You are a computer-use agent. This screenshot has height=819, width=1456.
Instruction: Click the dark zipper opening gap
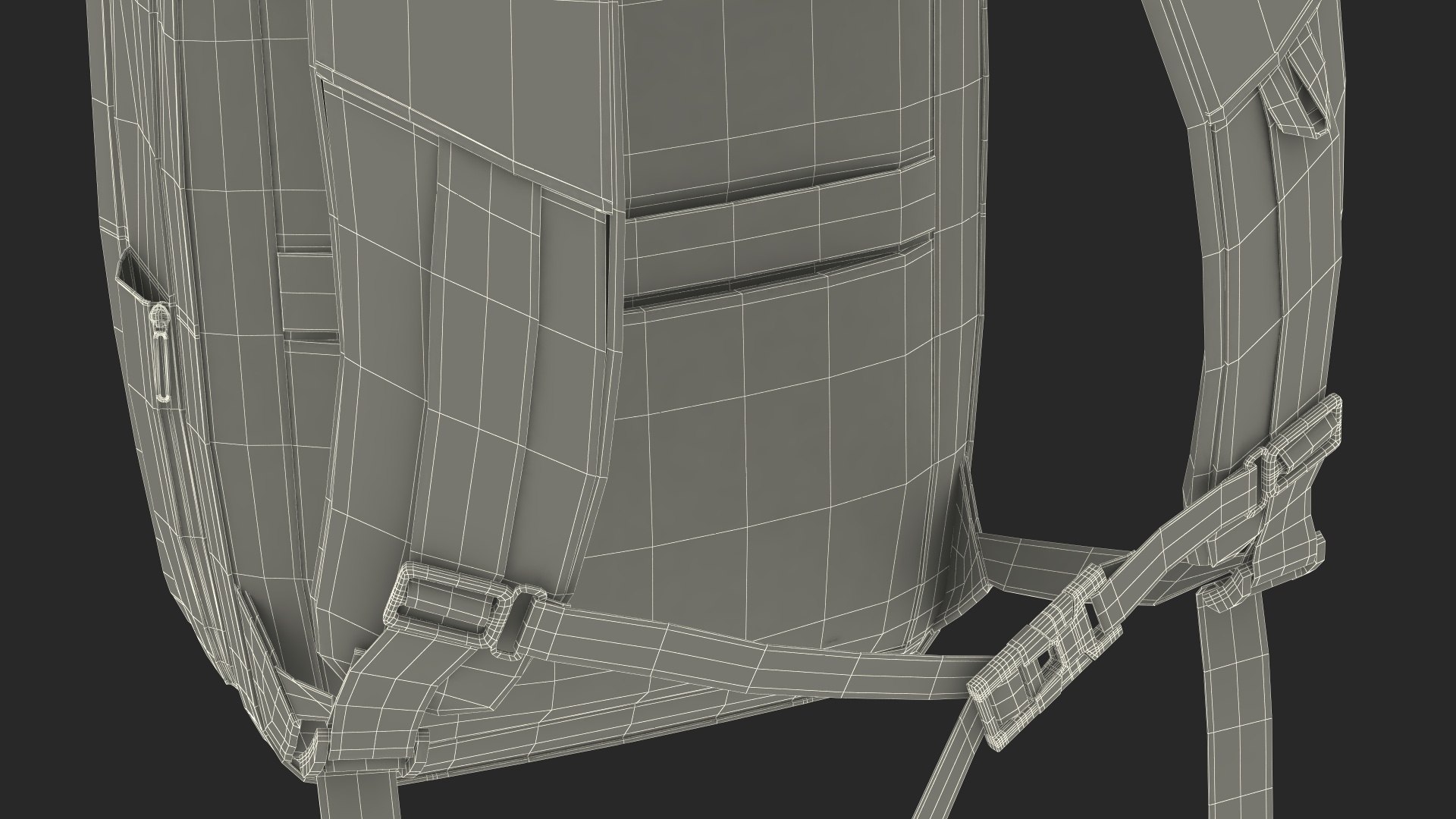136,277
